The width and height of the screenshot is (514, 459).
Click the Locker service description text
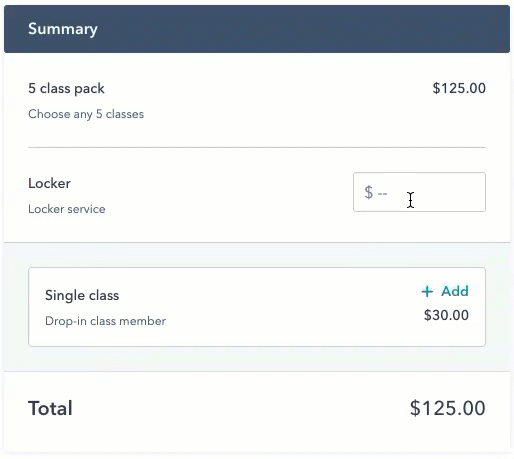tap(67, 209)
